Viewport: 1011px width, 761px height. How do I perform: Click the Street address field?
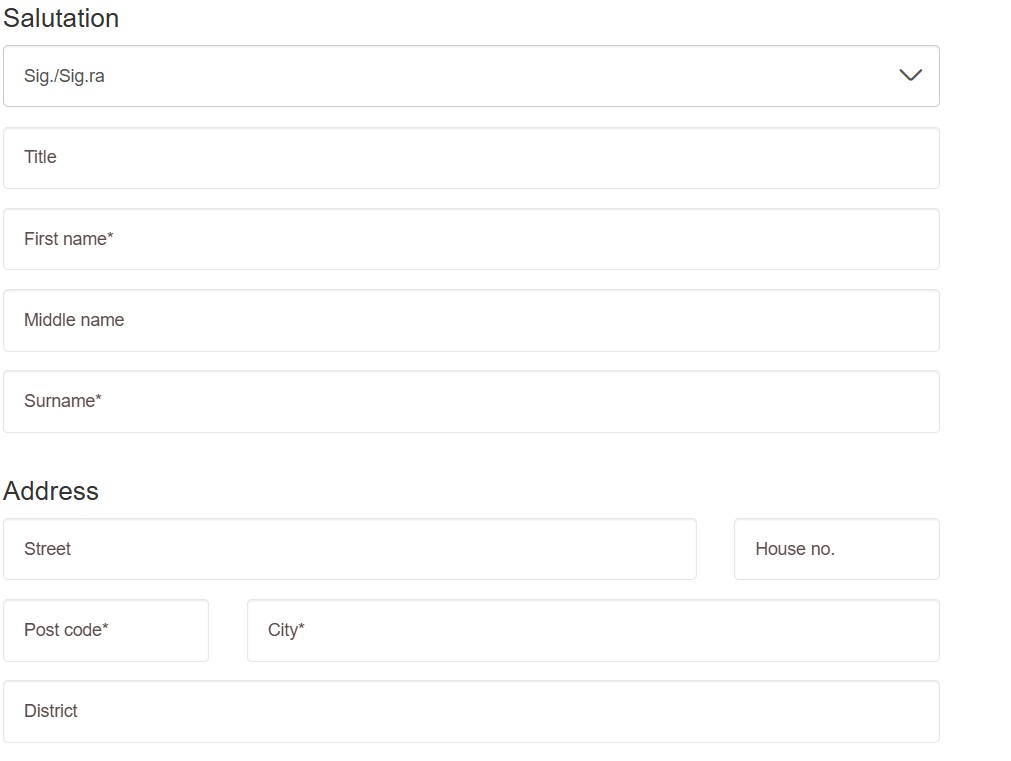pyautogui.click(x=350, y=549)
